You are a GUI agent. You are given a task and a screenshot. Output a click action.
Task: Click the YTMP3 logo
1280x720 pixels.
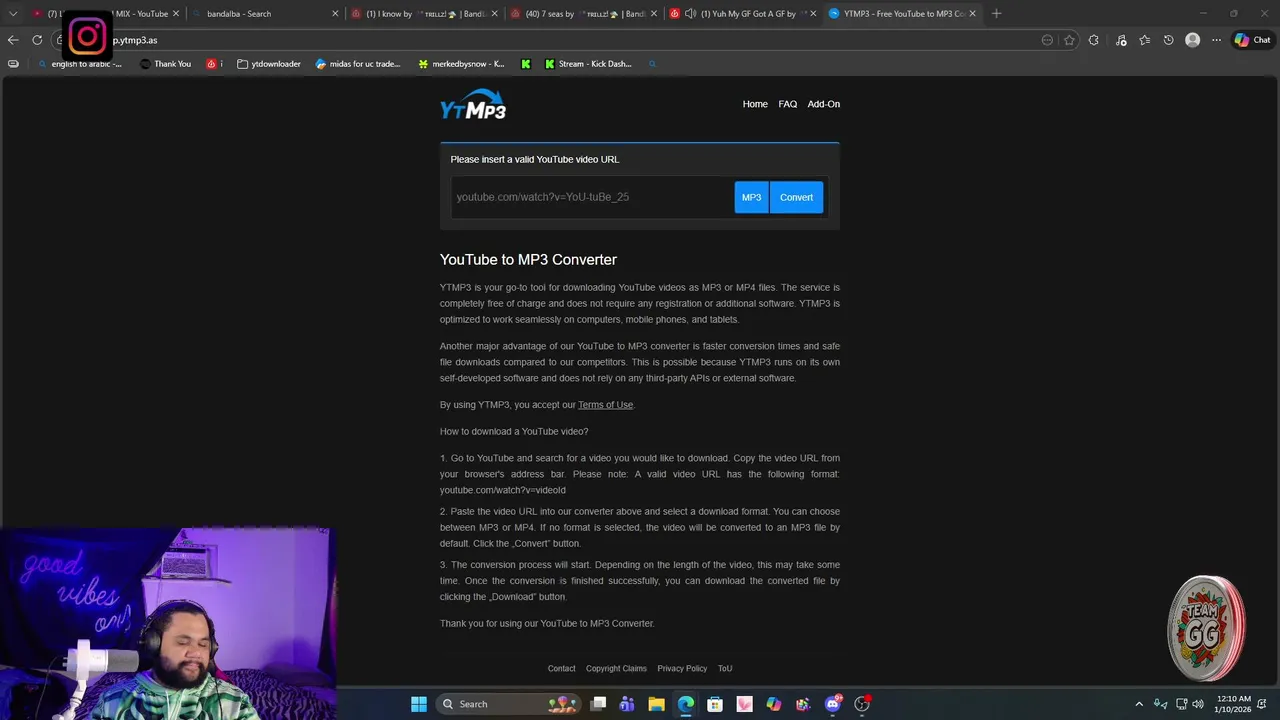click(473, 105)
